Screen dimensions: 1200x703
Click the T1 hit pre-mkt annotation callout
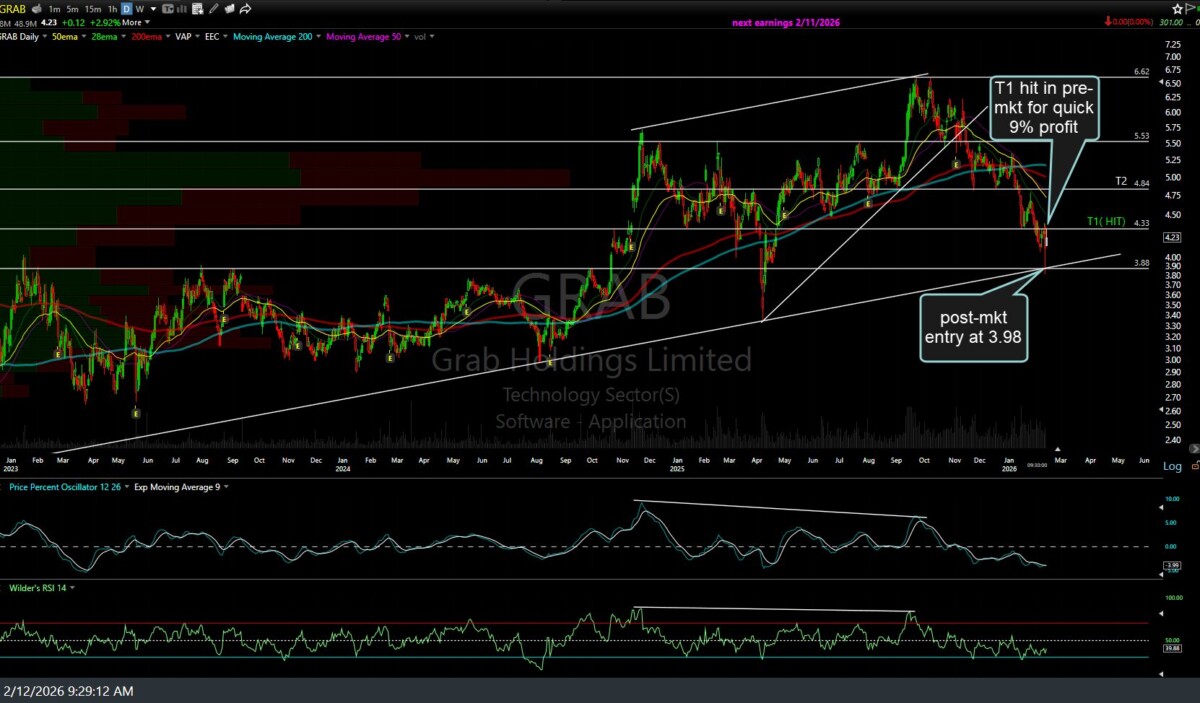pos(1041,108)
